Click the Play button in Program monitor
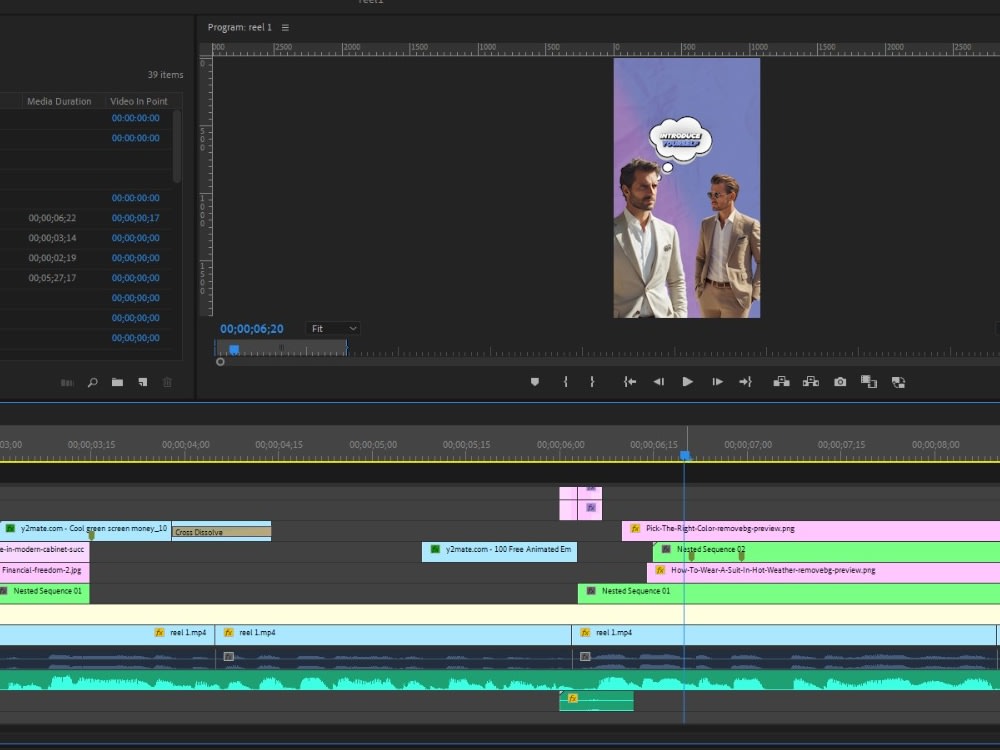Image resolution: width=1000 pixels, height=750 pixels. tap(687, 382)
